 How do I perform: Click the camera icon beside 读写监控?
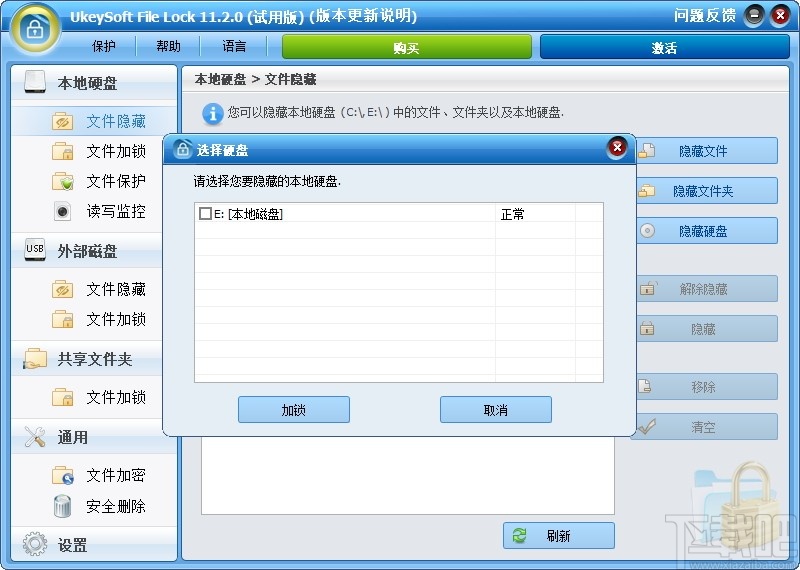[x=62, y=211]
